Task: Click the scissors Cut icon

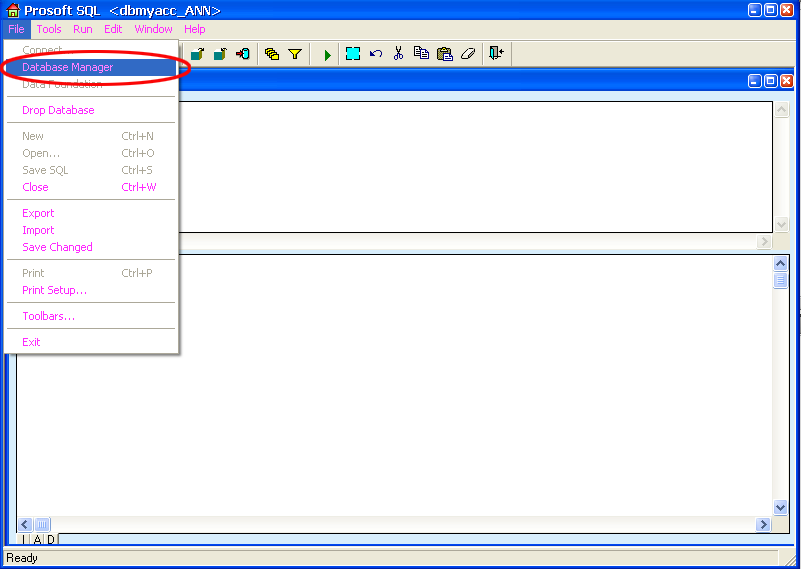Action: click(x=398, y=54)
